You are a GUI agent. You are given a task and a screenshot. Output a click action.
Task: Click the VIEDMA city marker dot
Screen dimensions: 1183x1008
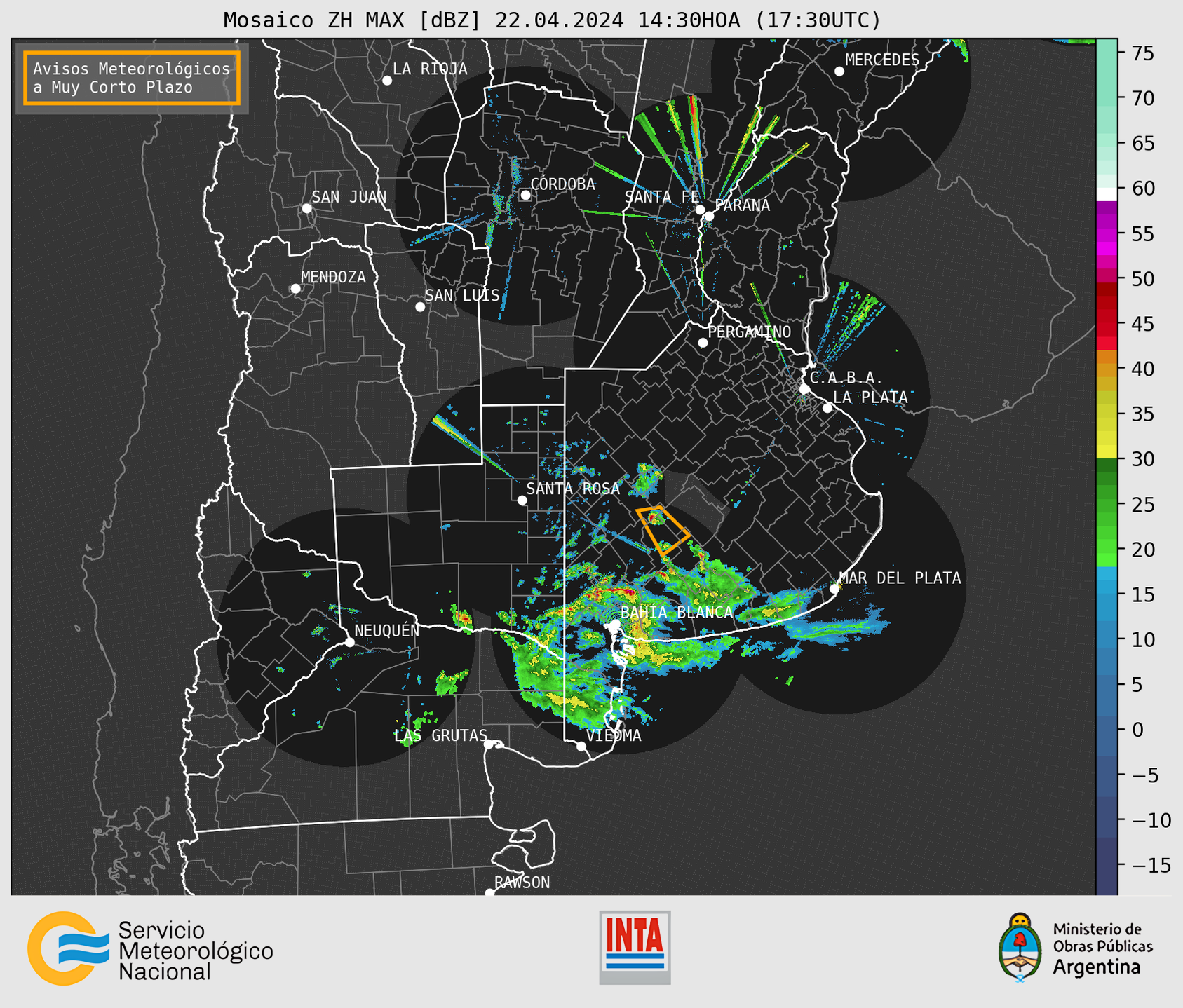(581, 747)
